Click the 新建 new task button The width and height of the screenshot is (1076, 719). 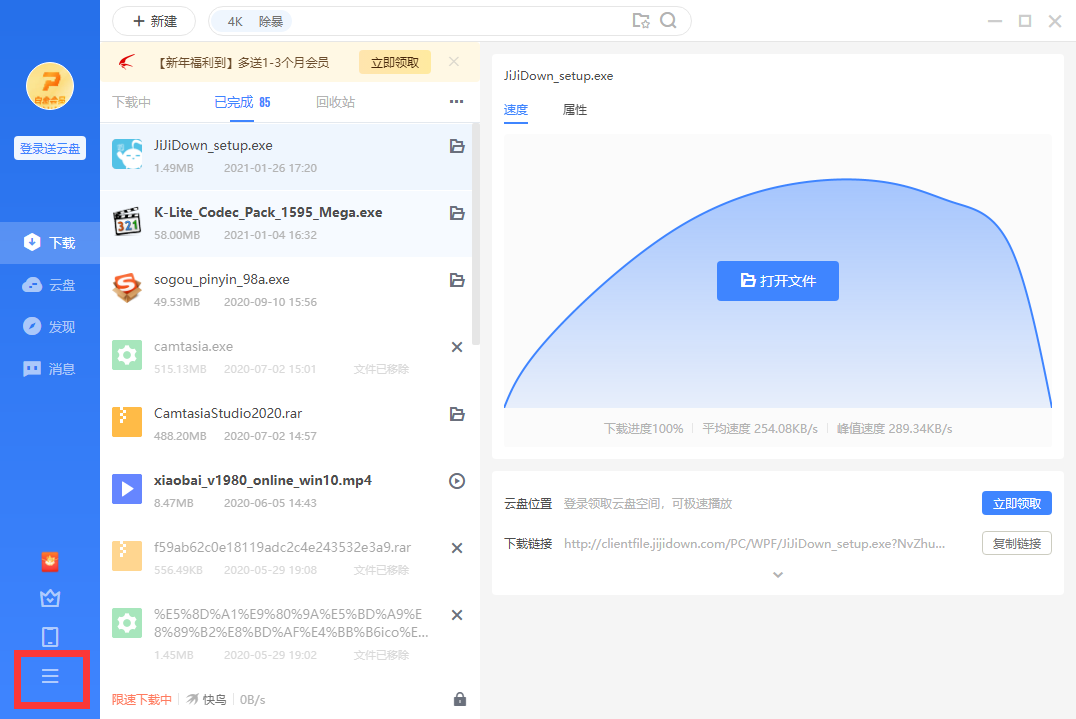(155, 21)
